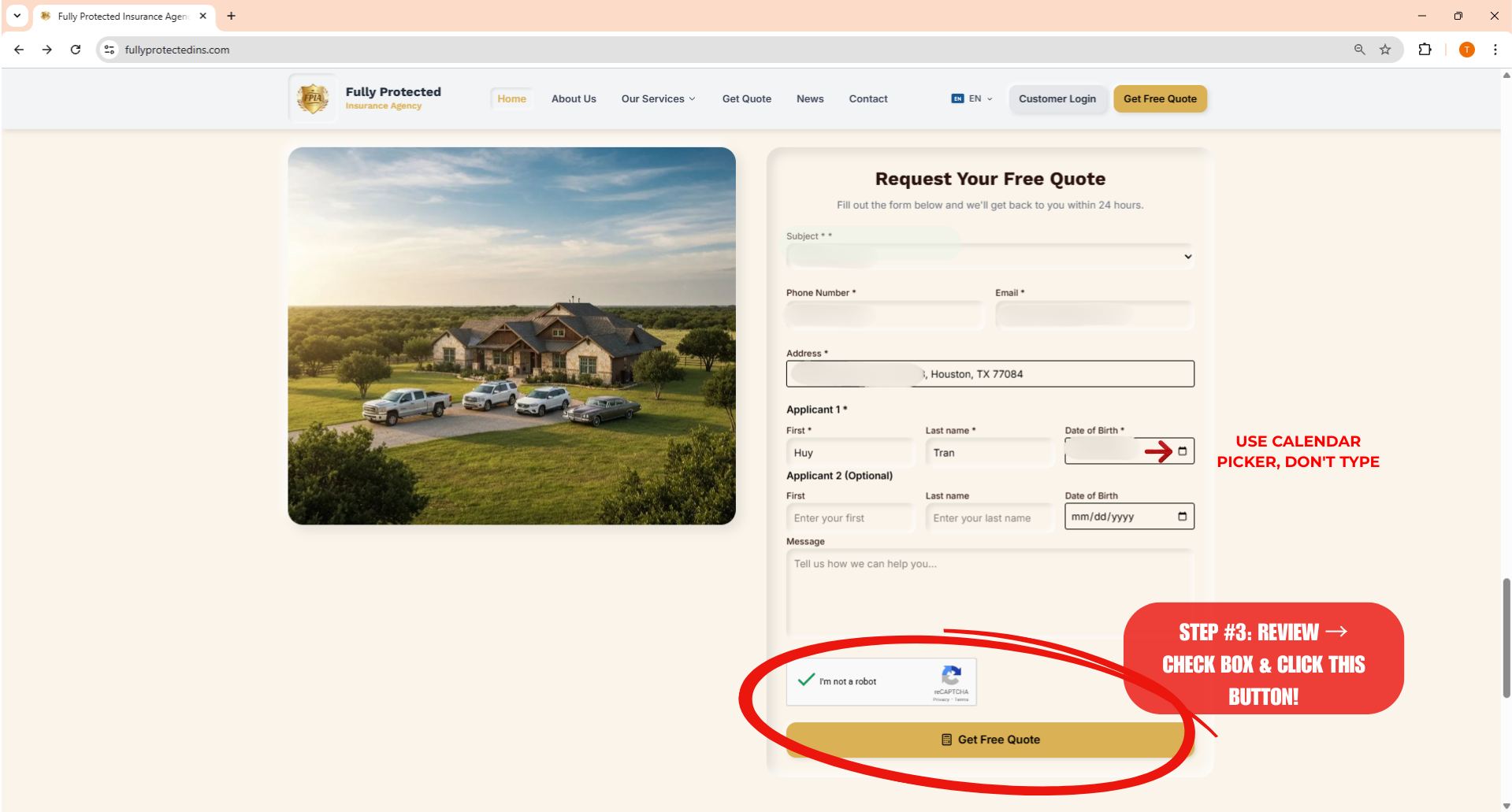Bookmark this page with star icon
The width and height of the screenshot is (1512, 812).
coord(1385,50)
